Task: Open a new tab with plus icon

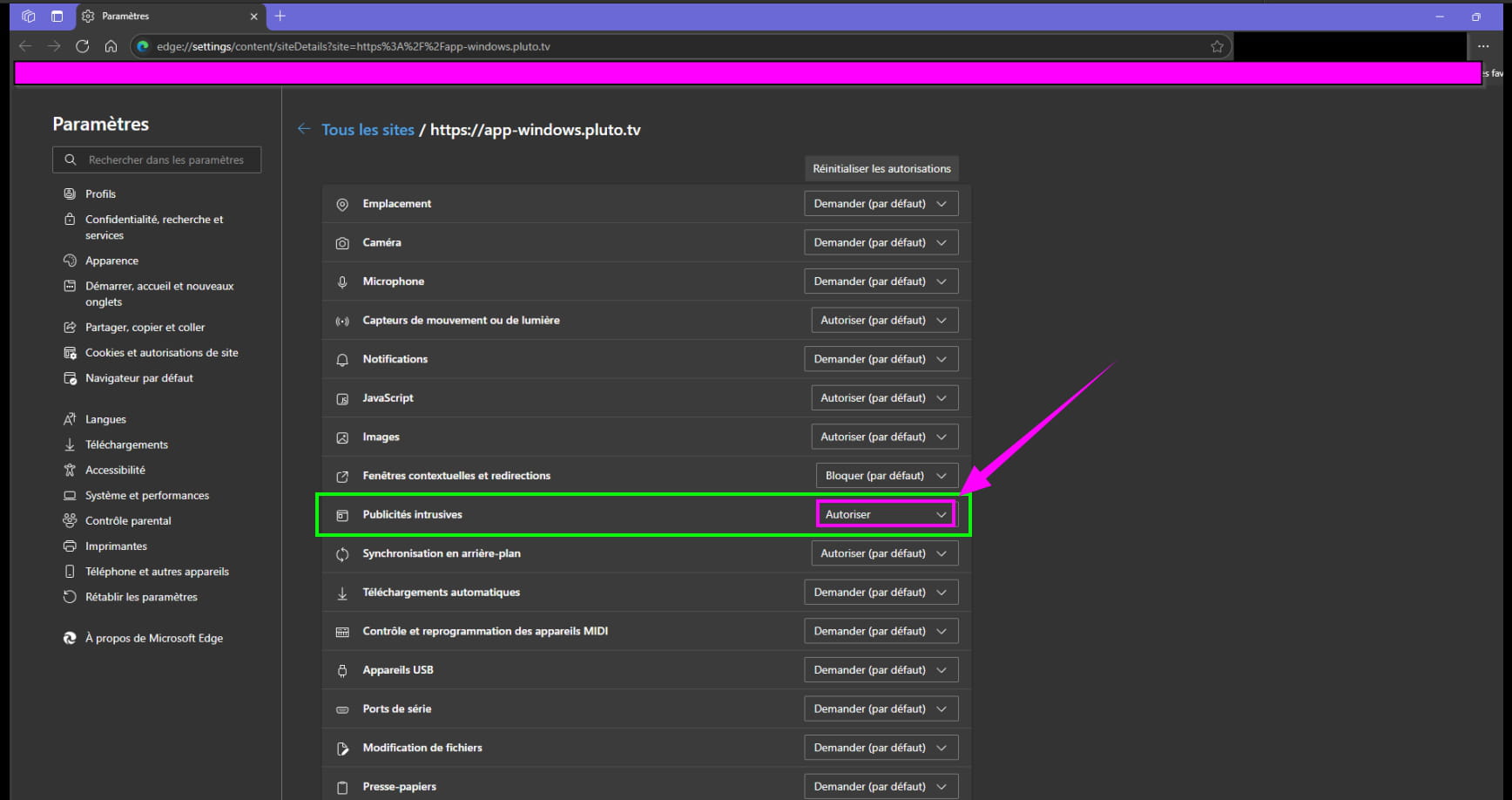Action: [x=280, y=16]
